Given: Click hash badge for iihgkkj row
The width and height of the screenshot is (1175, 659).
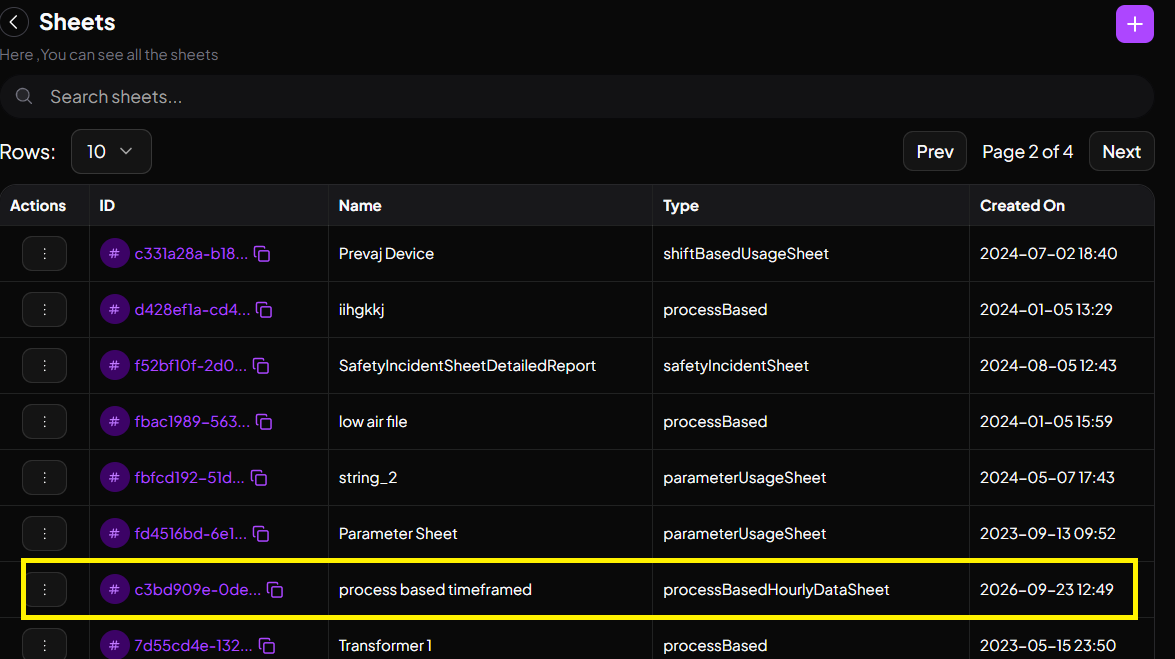Looking at the screenshot, I should 115,310.
